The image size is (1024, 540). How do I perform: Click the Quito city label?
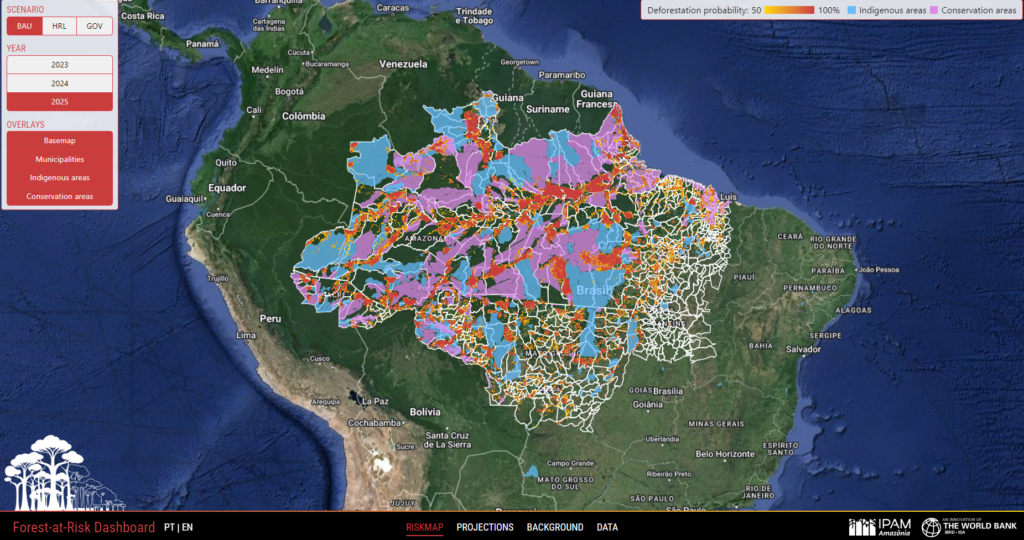[226, 162]
